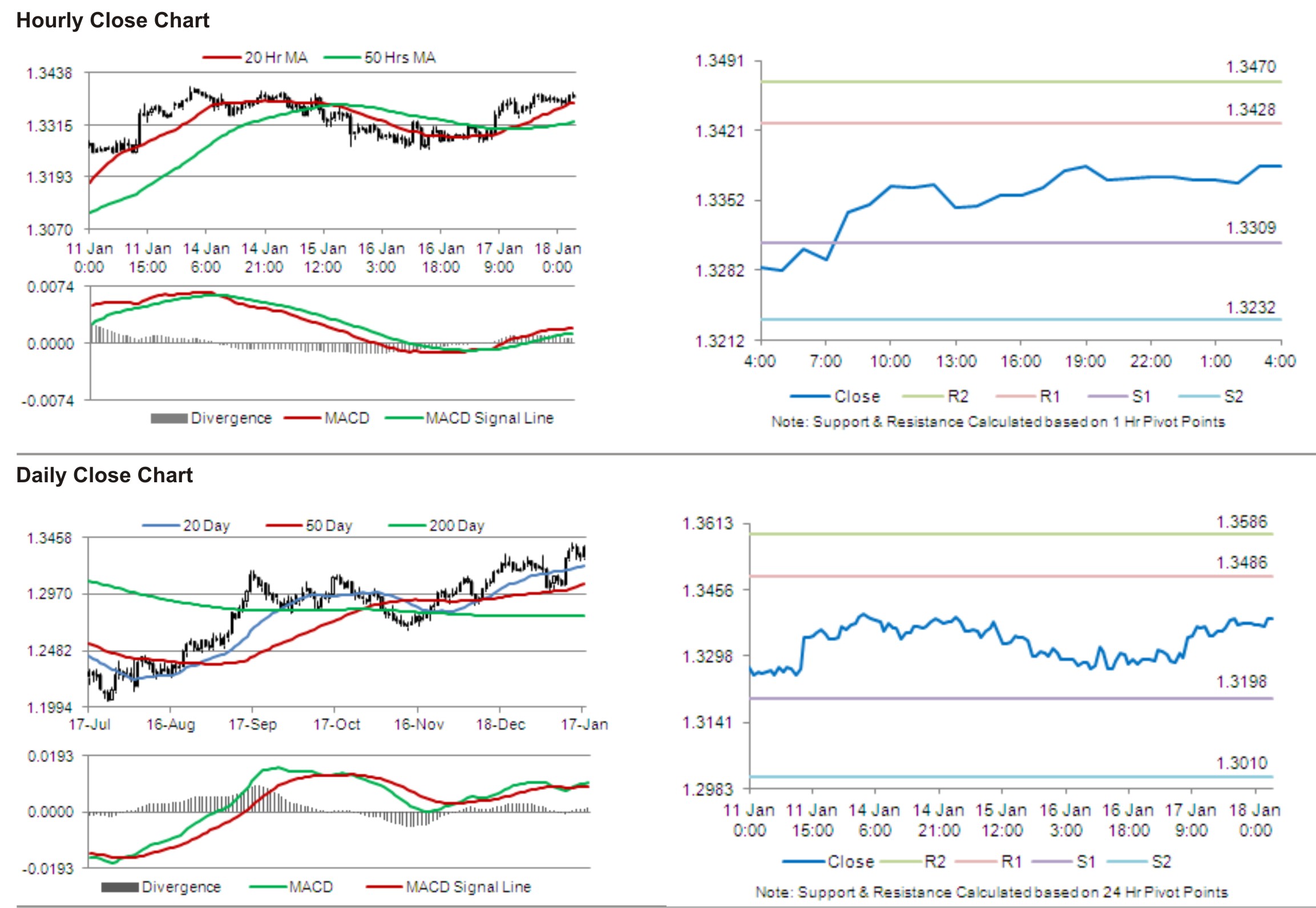
Task: Click the '20 Day' legend label
Action: tap(206, 526)
